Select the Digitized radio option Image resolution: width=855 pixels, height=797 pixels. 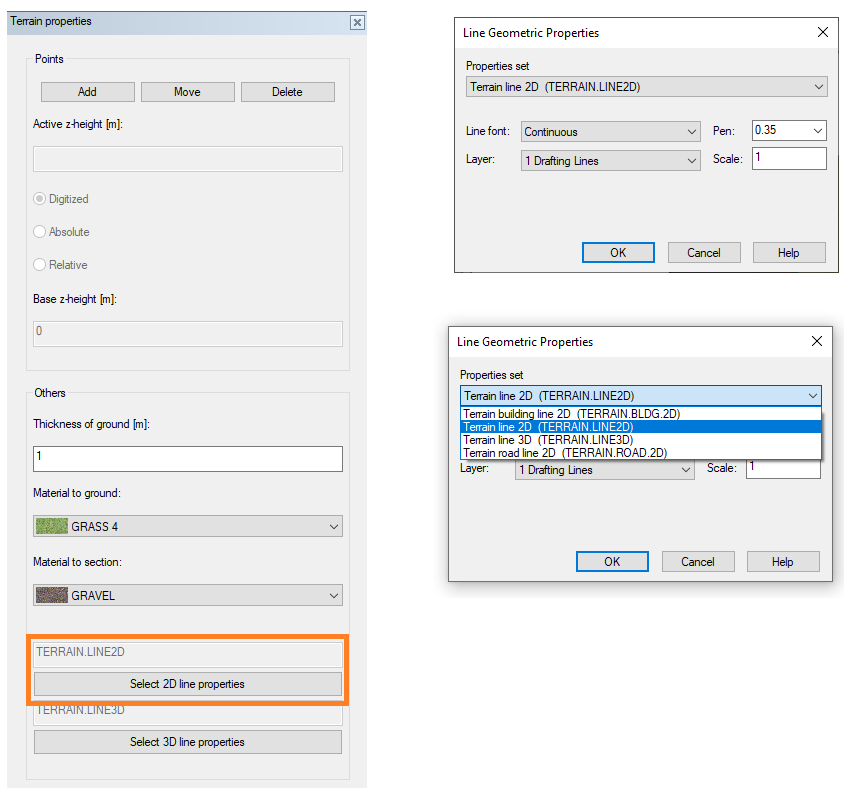pos(41,199)
